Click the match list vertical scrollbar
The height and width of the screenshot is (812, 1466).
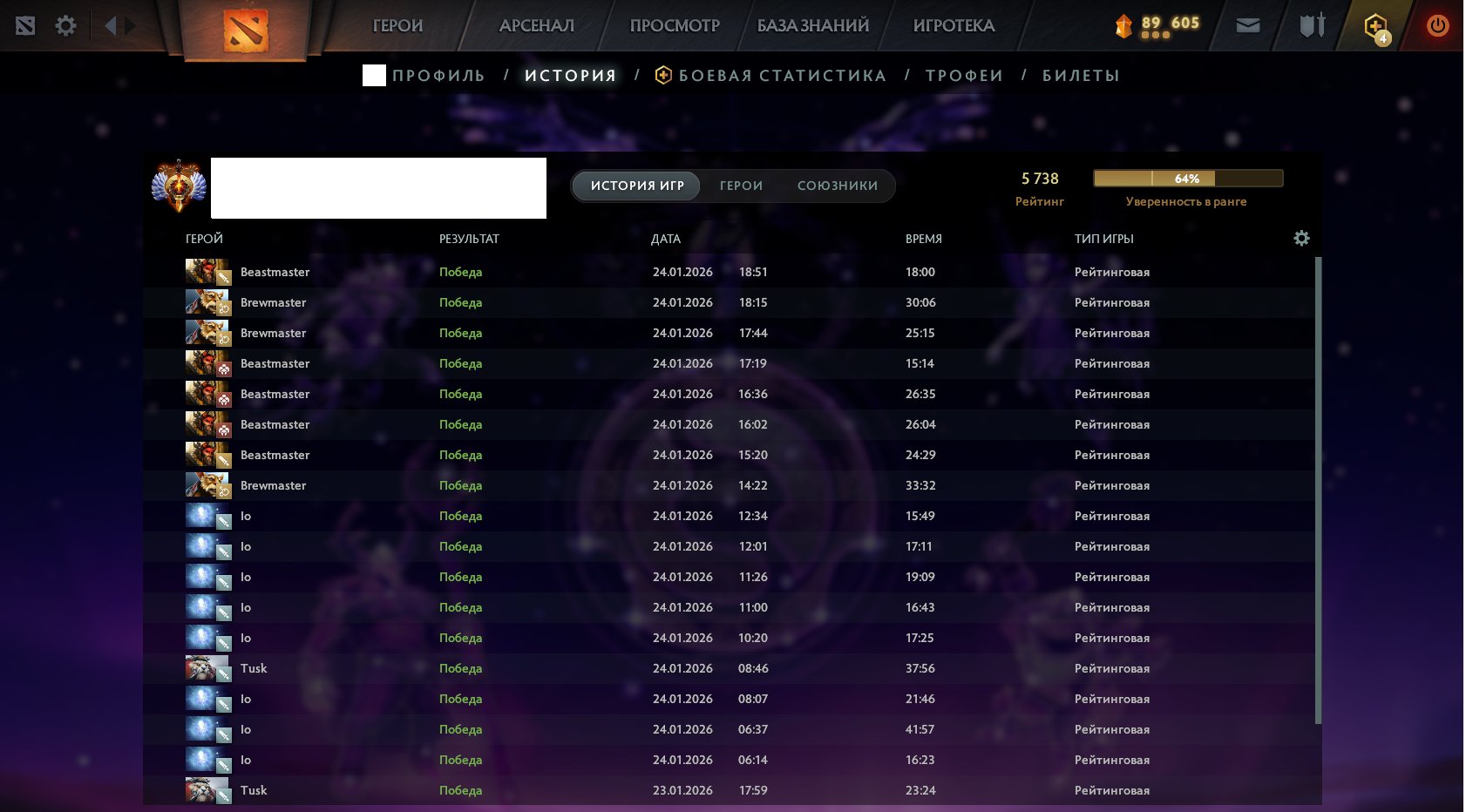pos(1318,488)
